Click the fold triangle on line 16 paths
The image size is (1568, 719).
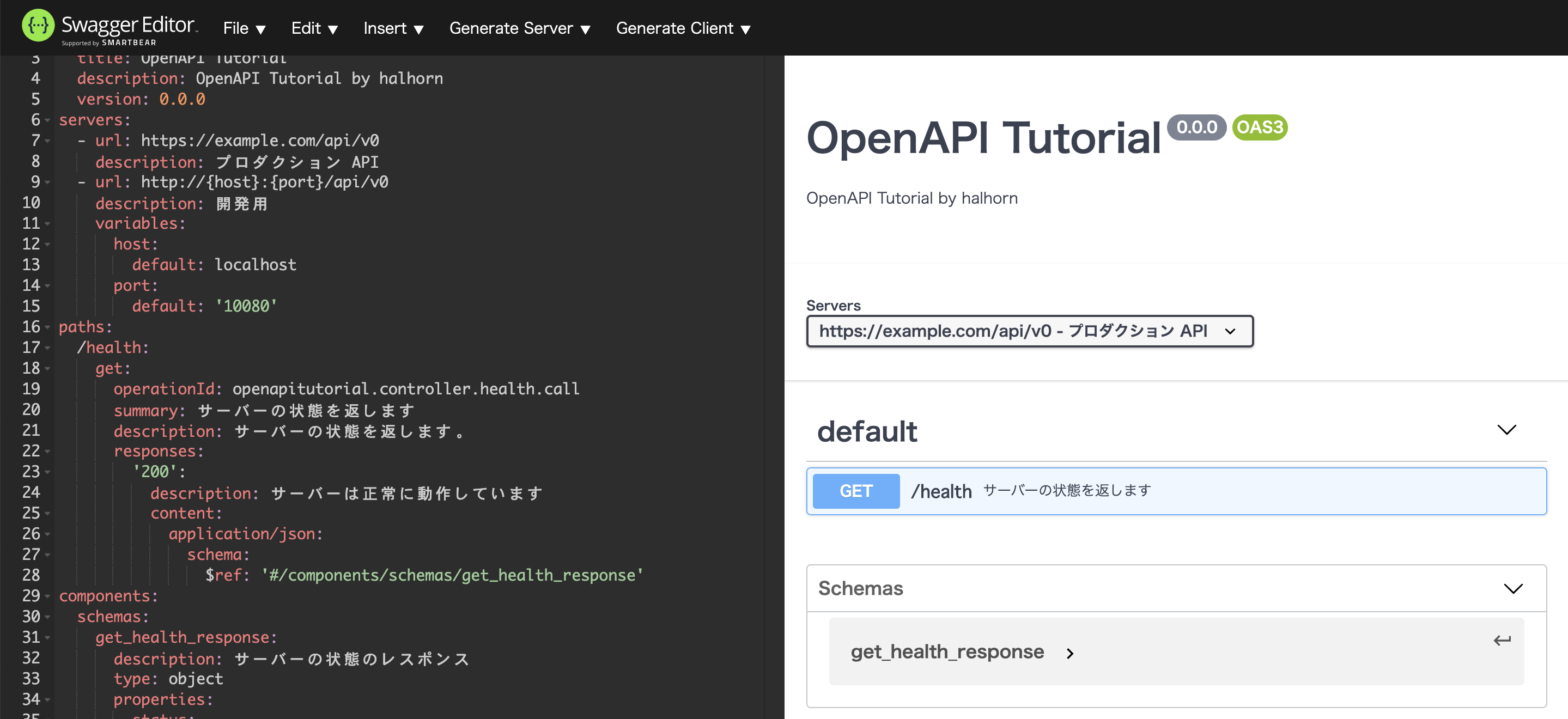click(x=46, y=327)
